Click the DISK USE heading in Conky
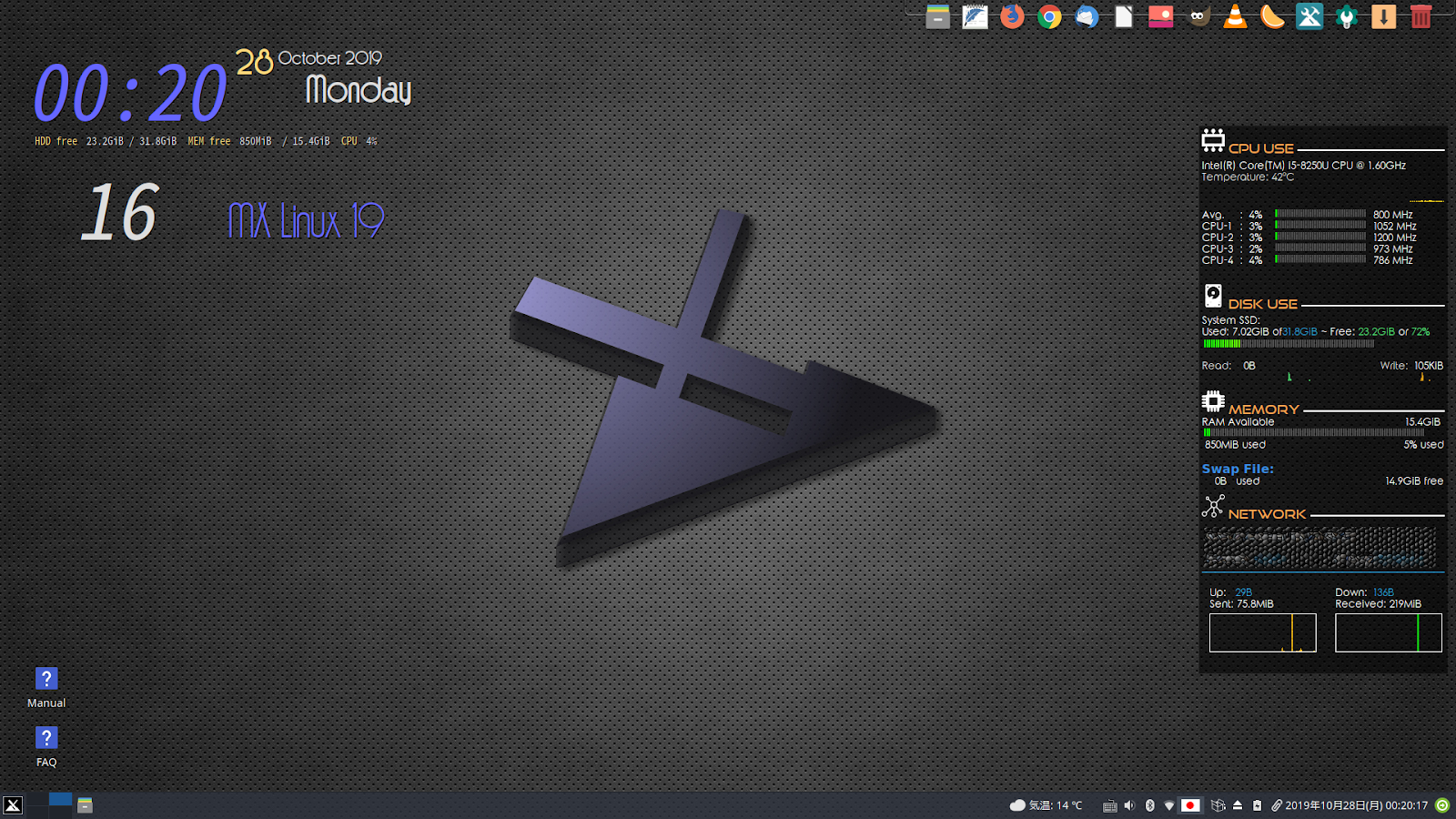 pyautogui.click(x=1263, y=304)
